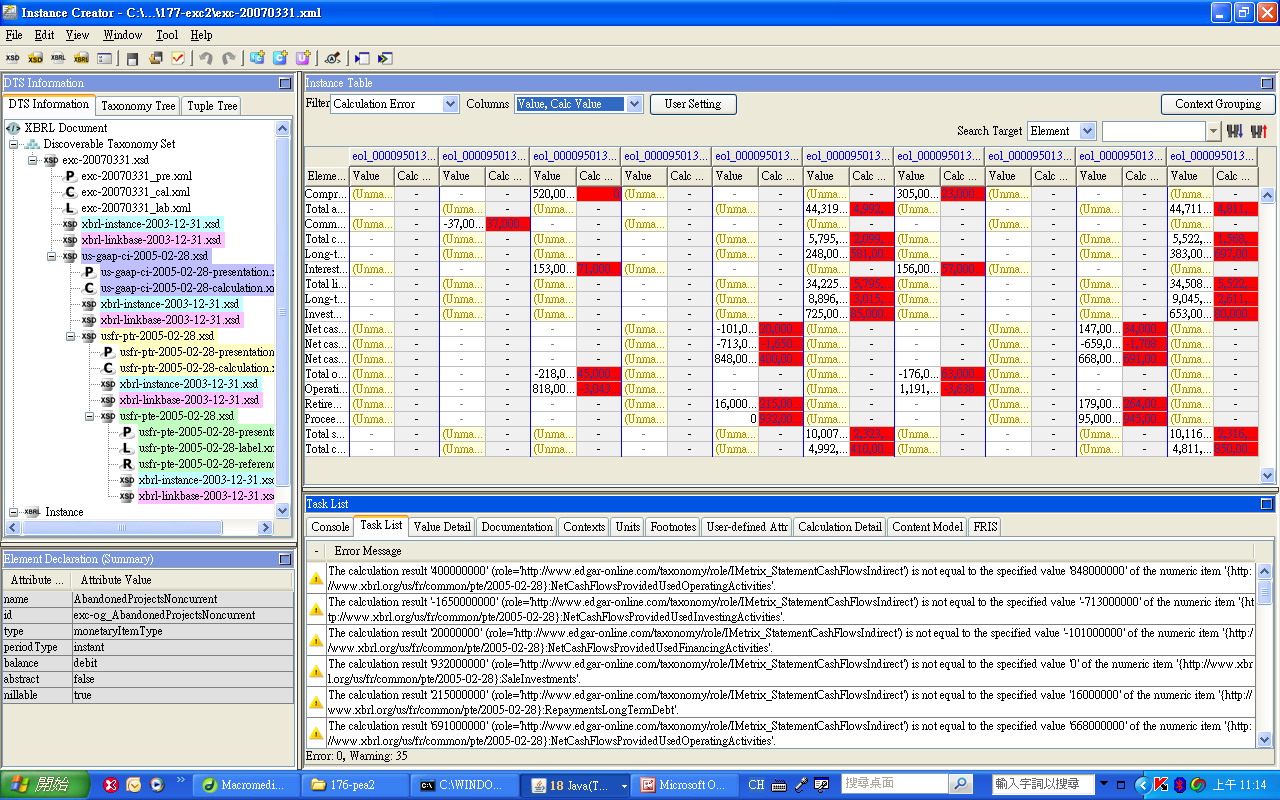
Task: Click the blue arrow panel toolbar icon
Action: click(361, 59)
